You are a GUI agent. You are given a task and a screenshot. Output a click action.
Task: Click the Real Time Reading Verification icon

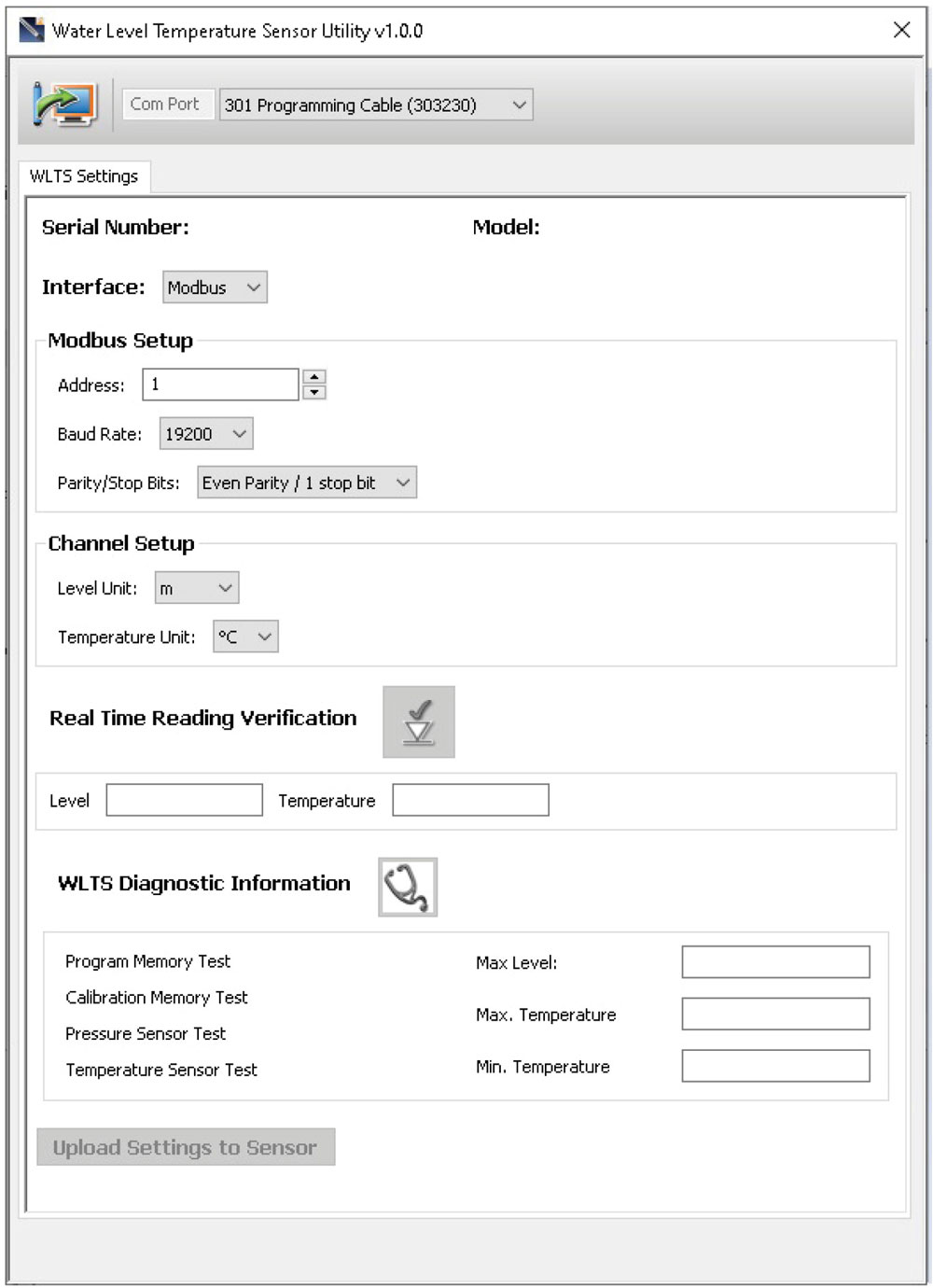[x=418, y=721]
